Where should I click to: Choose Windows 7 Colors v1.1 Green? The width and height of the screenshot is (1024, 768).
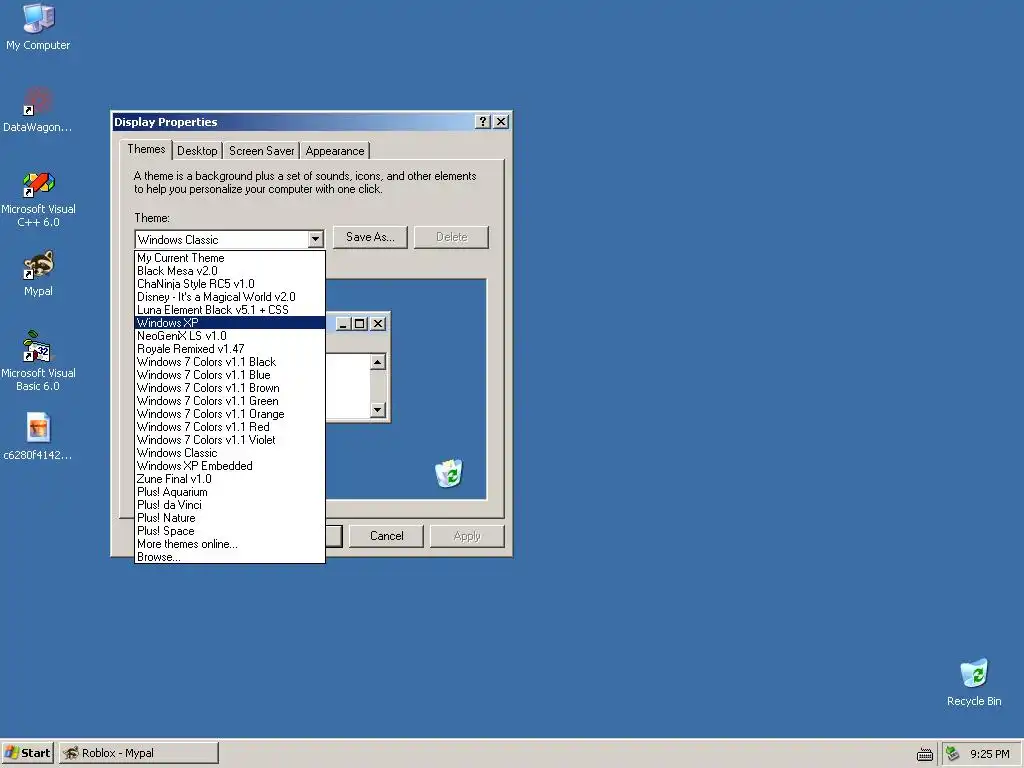(x=230, y=401)
